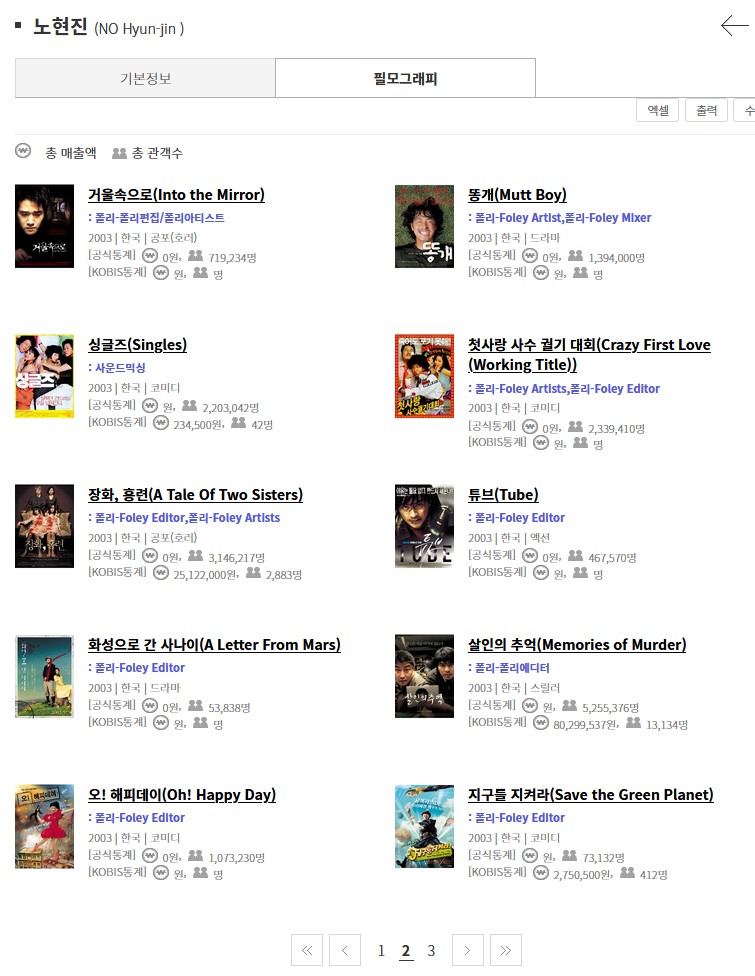This screenshot has height=976, width=755.
Task: Open A Tale Of Two Sisters link
Action: (x=195, y=495)
